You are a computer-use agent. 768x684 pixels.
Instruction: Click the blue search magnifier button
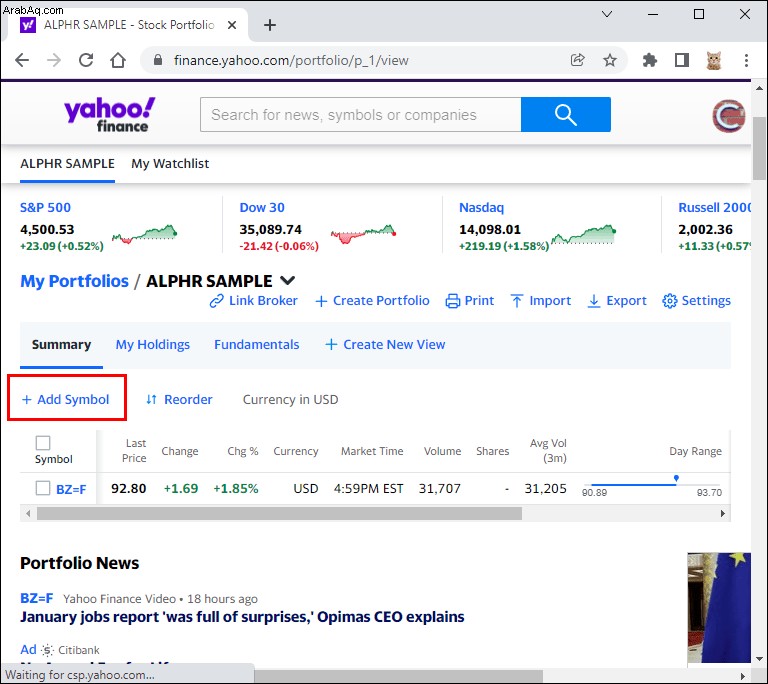tap(566, 115)
